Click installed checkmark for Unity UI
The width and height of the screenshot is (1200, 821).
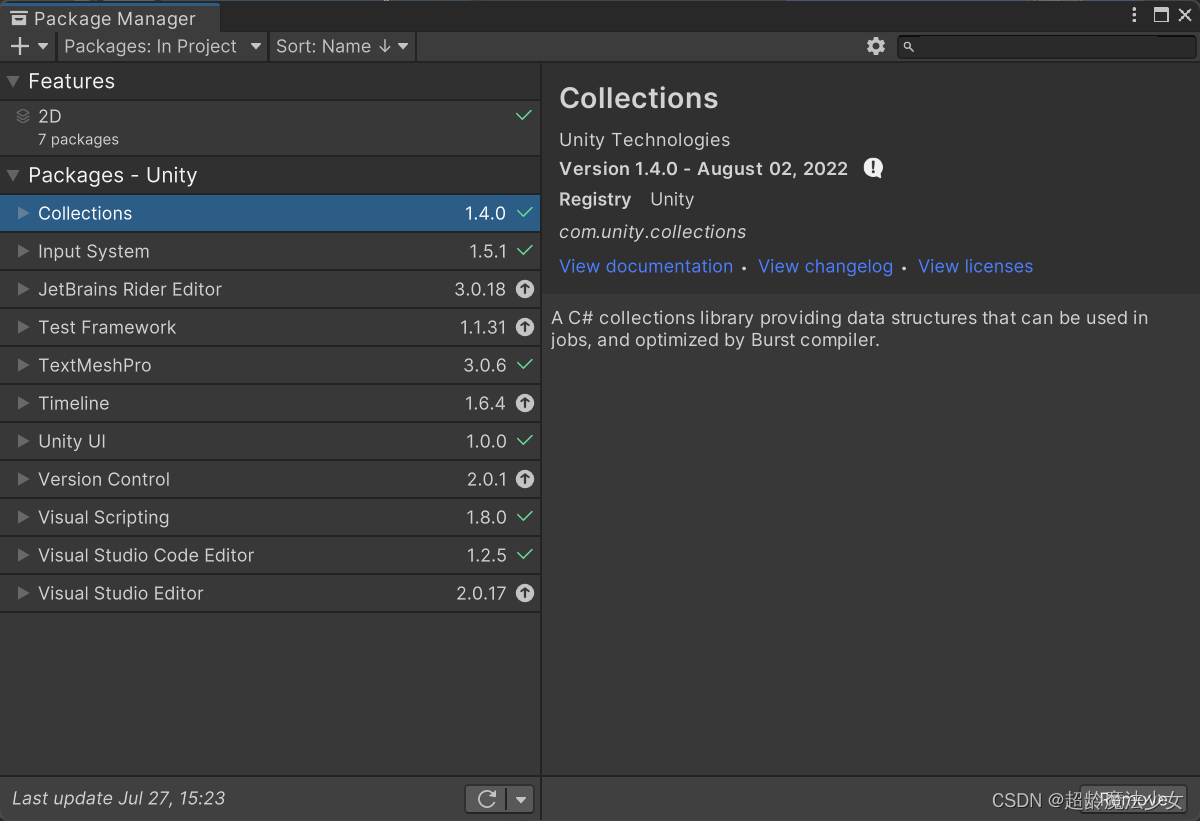click(525, 441)
